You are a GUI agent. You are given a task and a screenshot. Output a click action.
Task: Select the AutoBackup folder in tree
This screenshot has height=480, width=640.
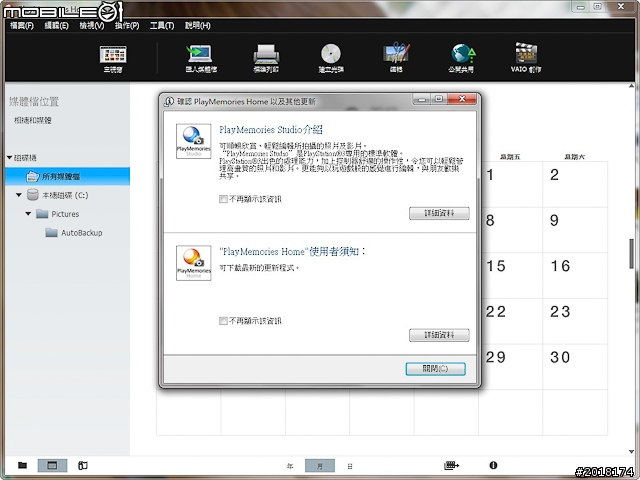coord(82,233)
